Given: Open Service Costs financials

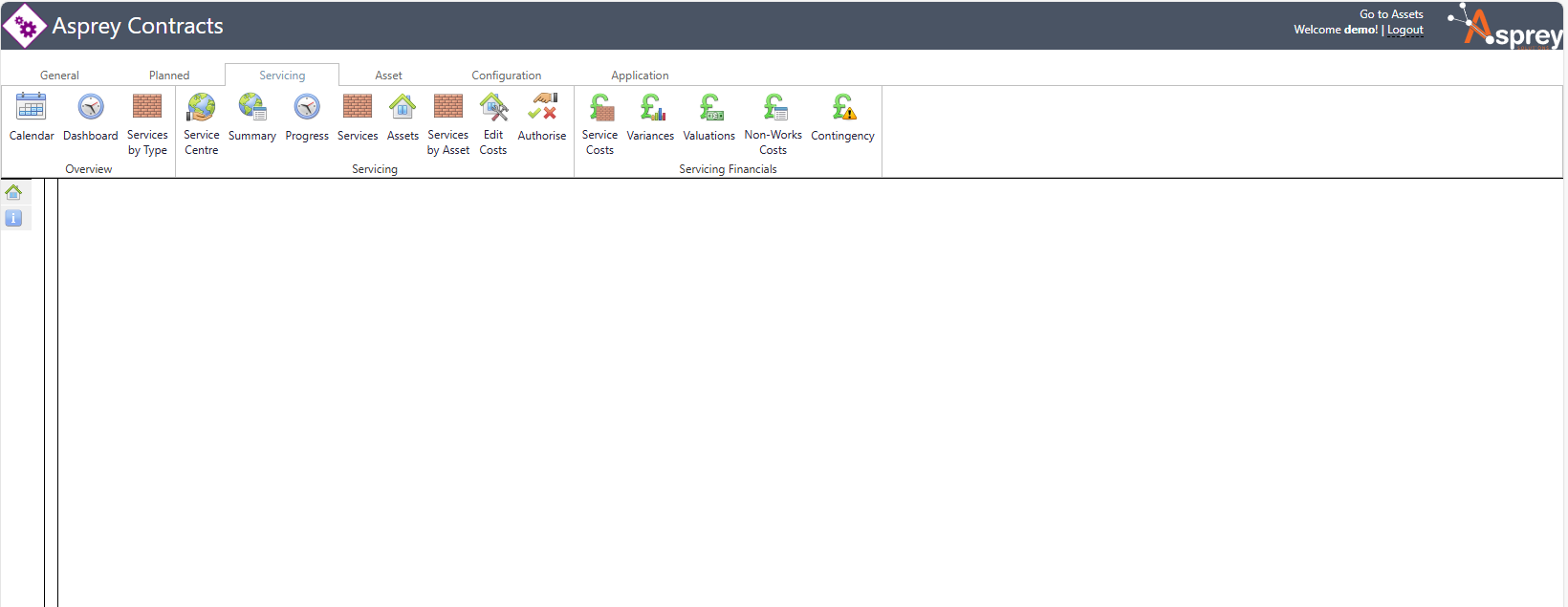Looking at the screenshot, I should point(600,107).
